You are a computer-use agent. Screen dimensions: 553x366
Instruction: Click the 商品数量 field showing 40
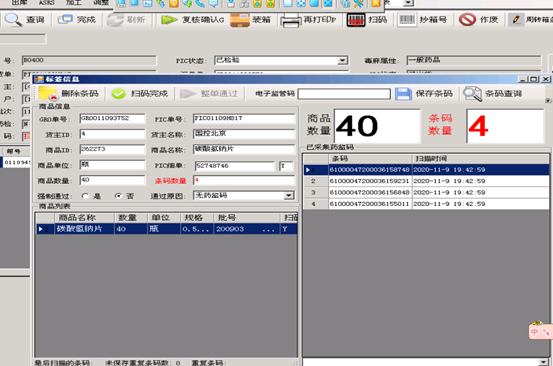click(113, 180)
